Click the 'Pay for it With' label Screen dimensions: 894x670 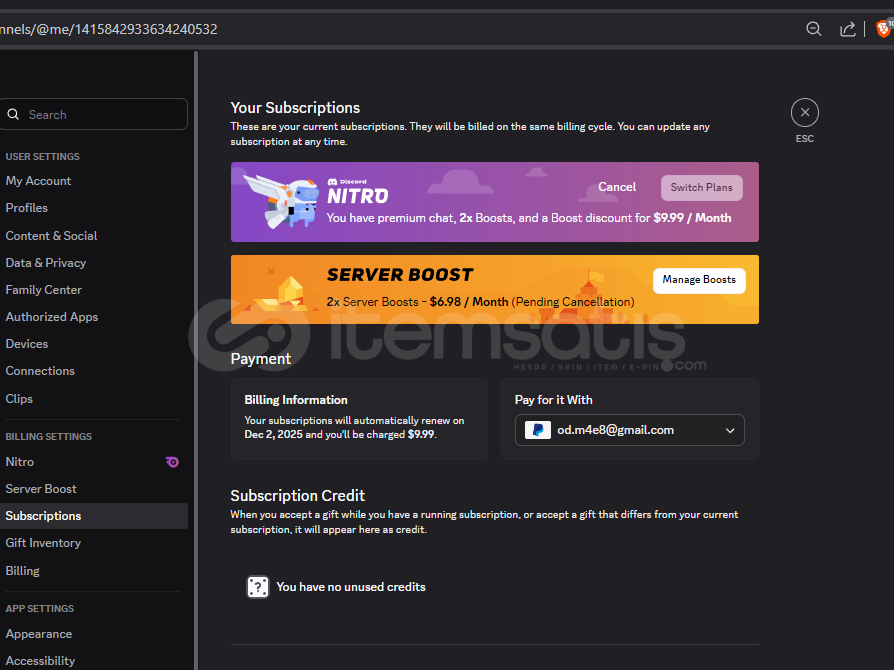pyautogui.click(x=554, y=400)
